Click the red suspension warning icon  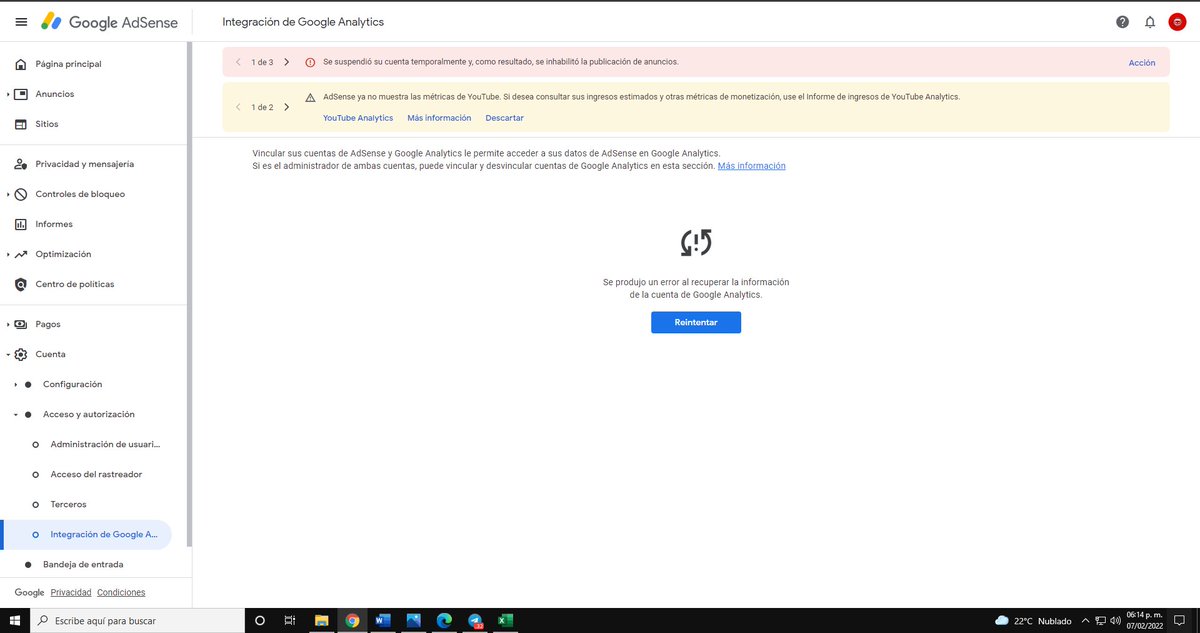pos(310,62)
